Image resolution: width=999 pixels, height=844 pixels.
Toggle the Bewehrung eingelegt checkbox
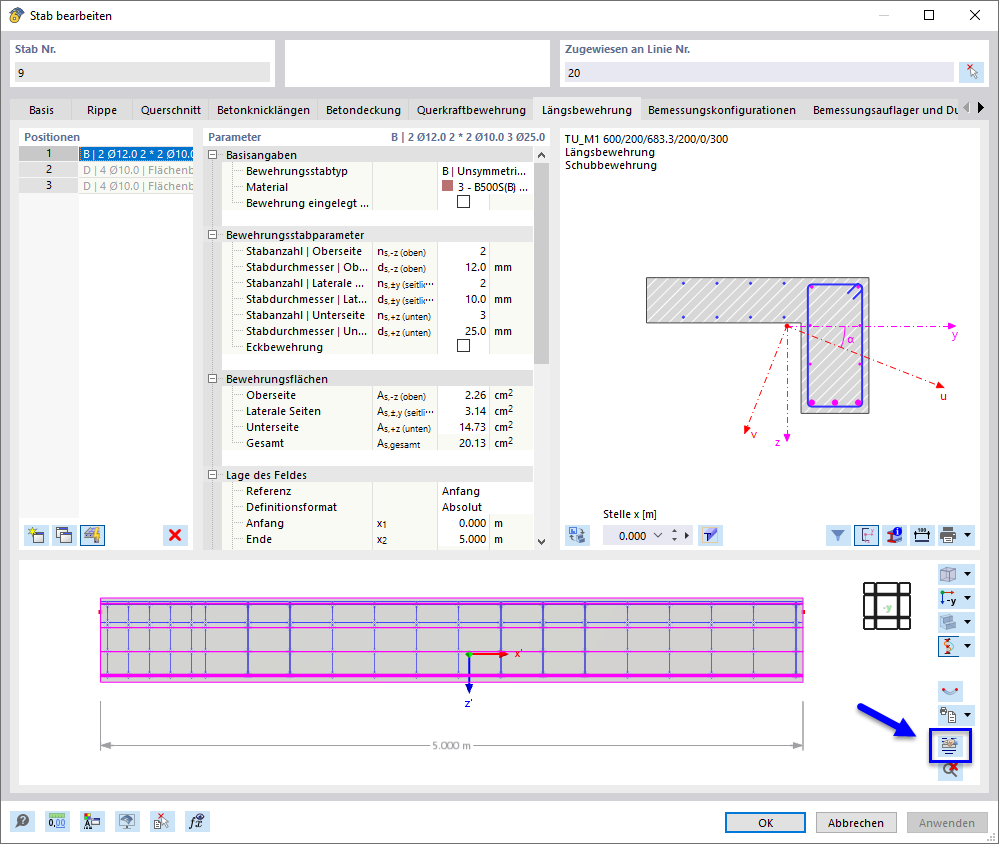463,202
